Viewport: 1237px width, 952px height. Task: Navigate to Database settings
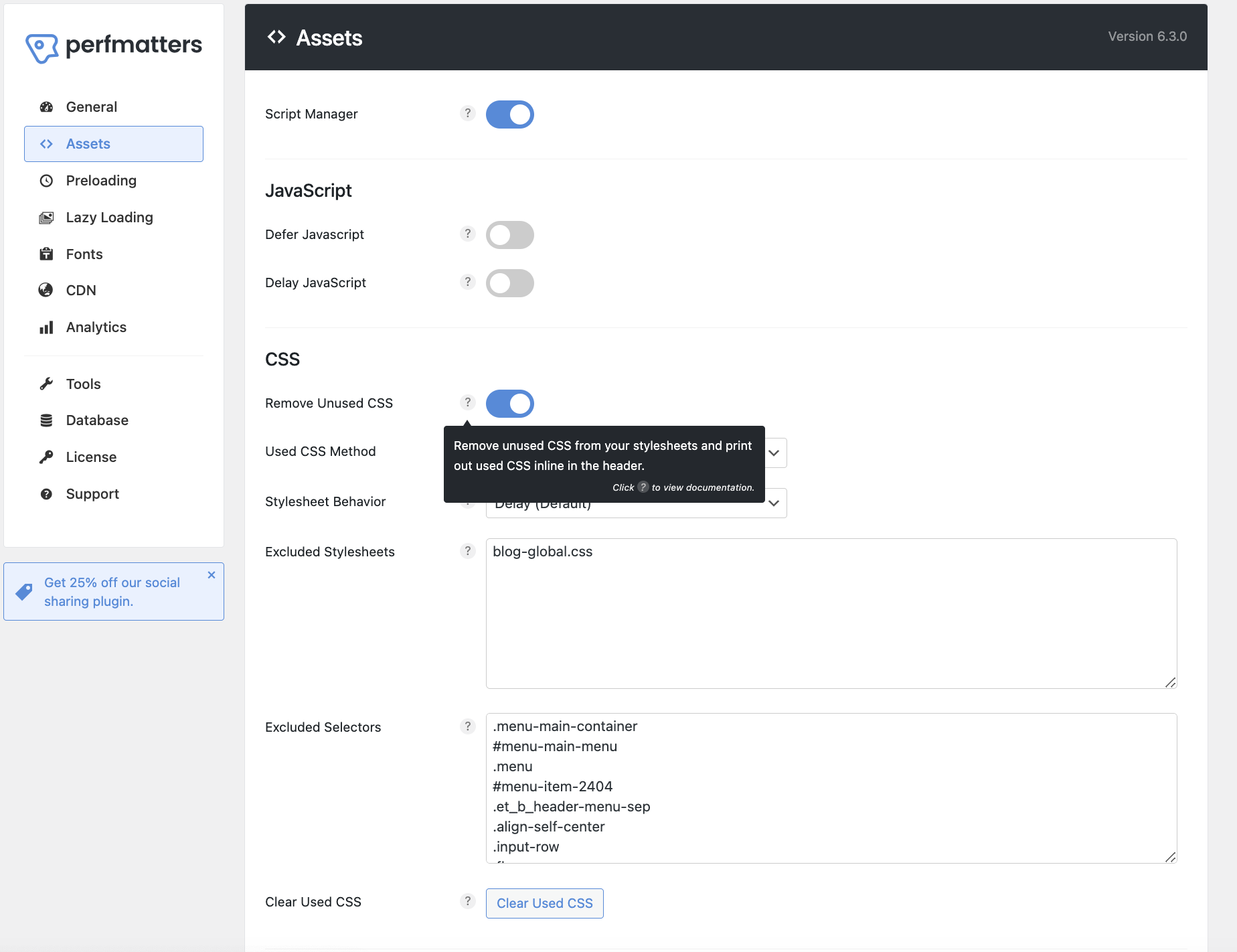click(x=114, y=420)
